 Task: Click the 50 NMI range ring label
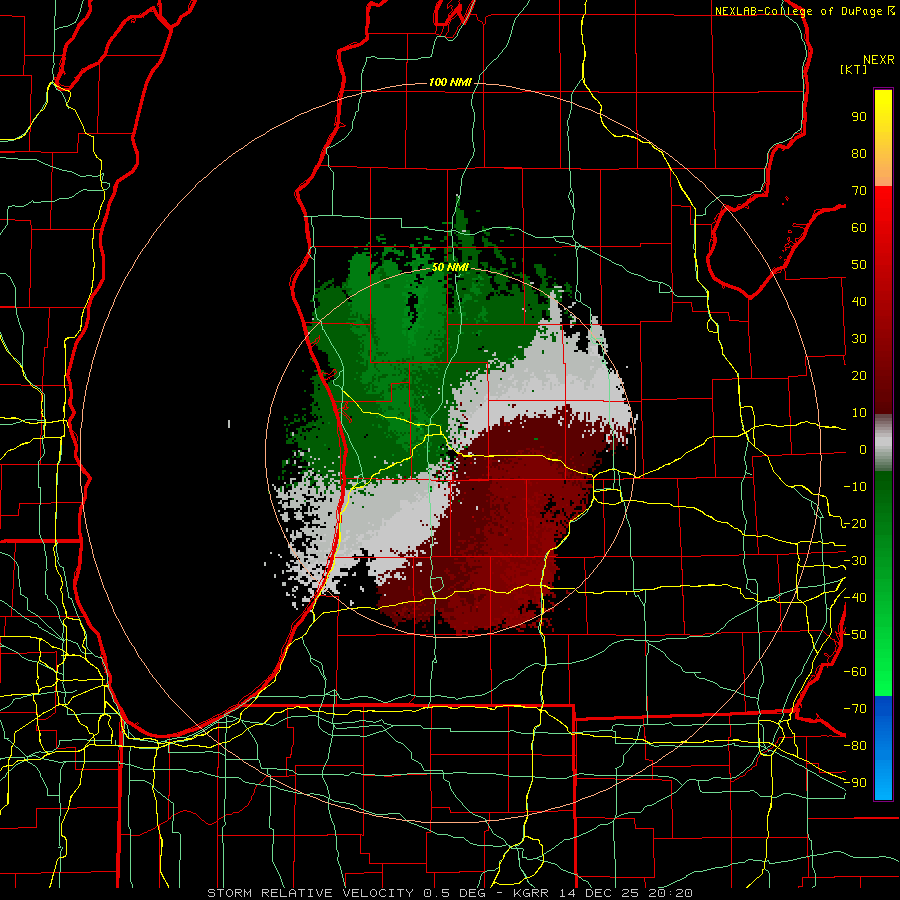tap(451, 267)
